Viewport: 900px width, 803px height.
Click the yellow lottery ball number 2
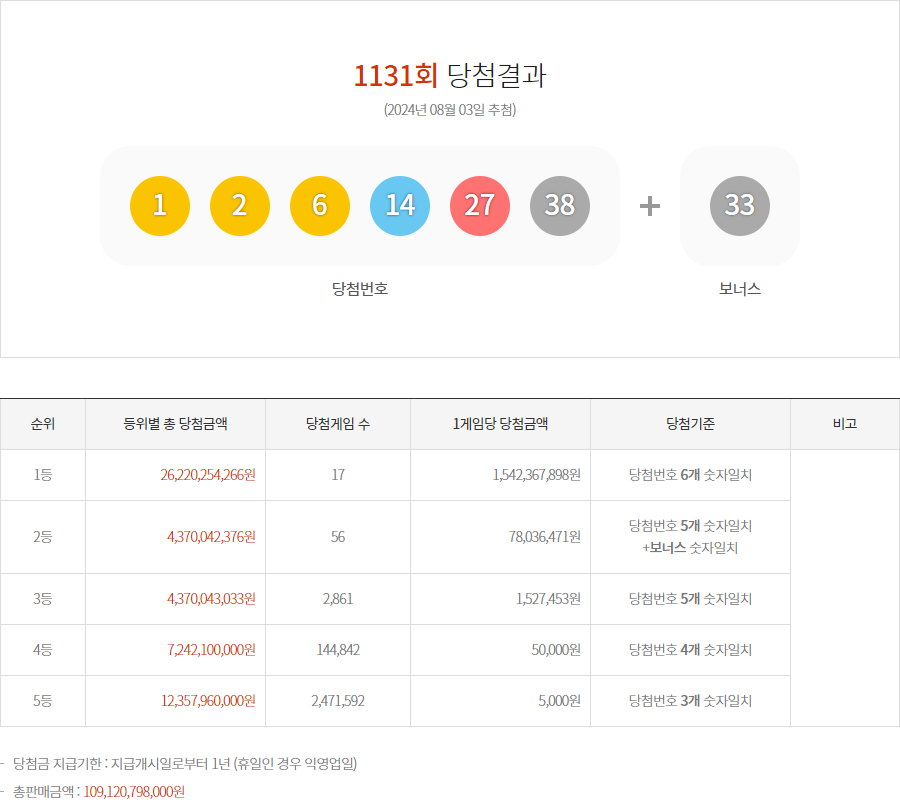(240, 205)
